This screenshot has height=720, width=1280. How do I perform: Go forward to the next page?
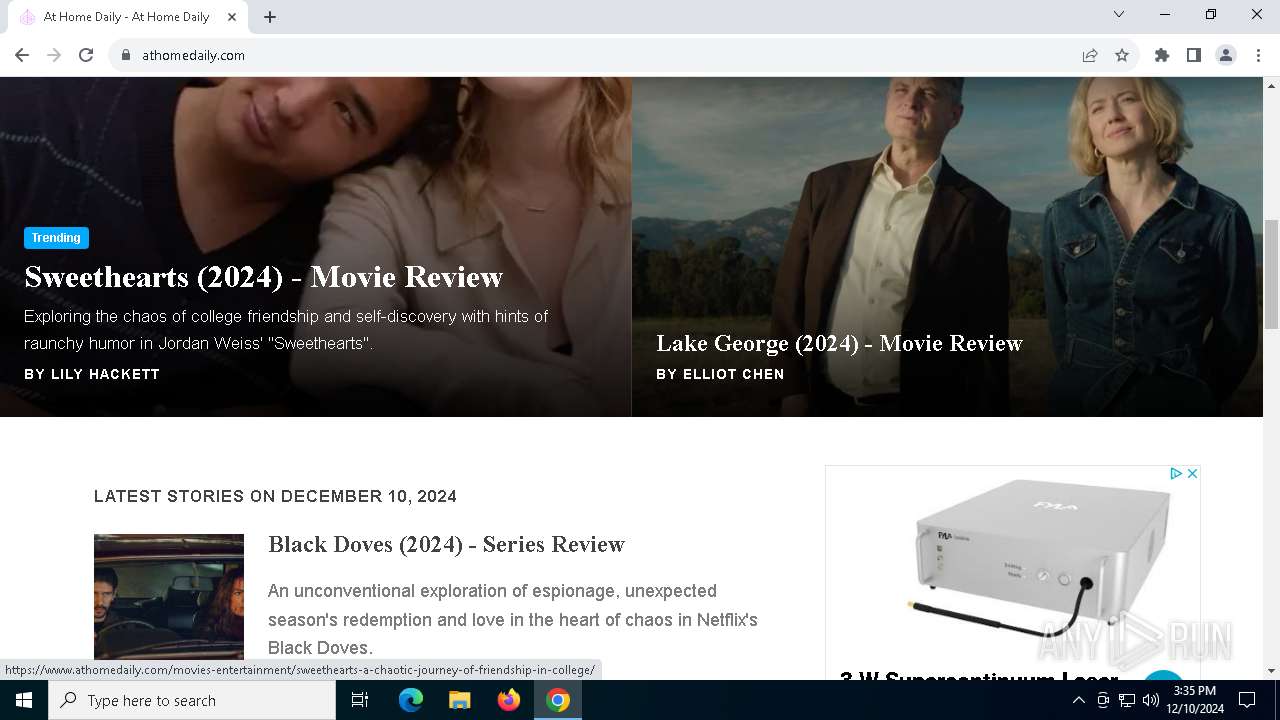54,55
